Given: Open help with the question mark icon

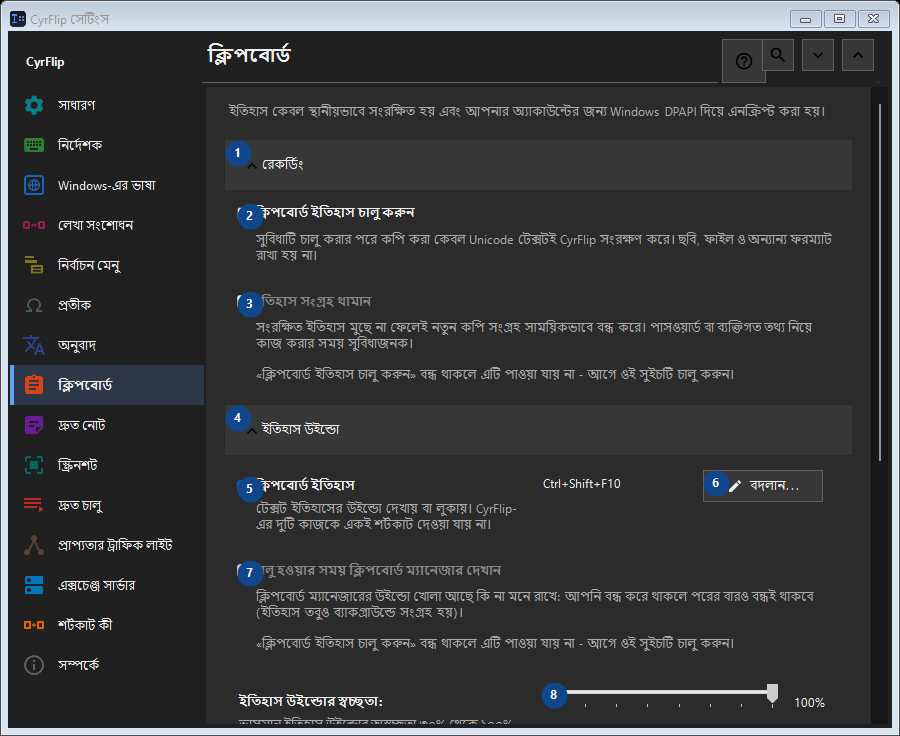Looking at the screenshot, I should (743, 61).
